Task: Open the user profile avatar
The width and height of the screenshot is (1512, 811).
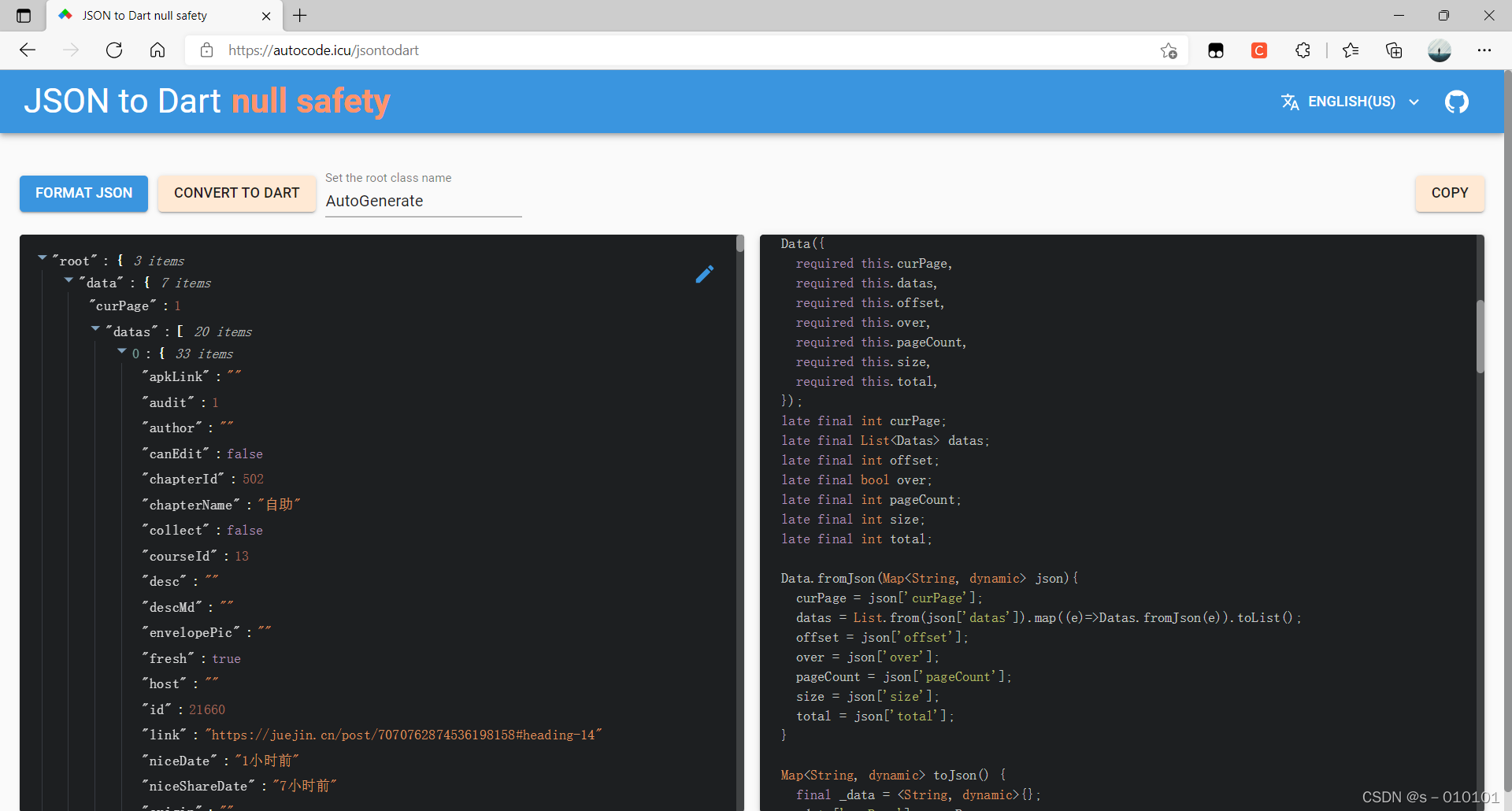Action: coord(1440,50)
